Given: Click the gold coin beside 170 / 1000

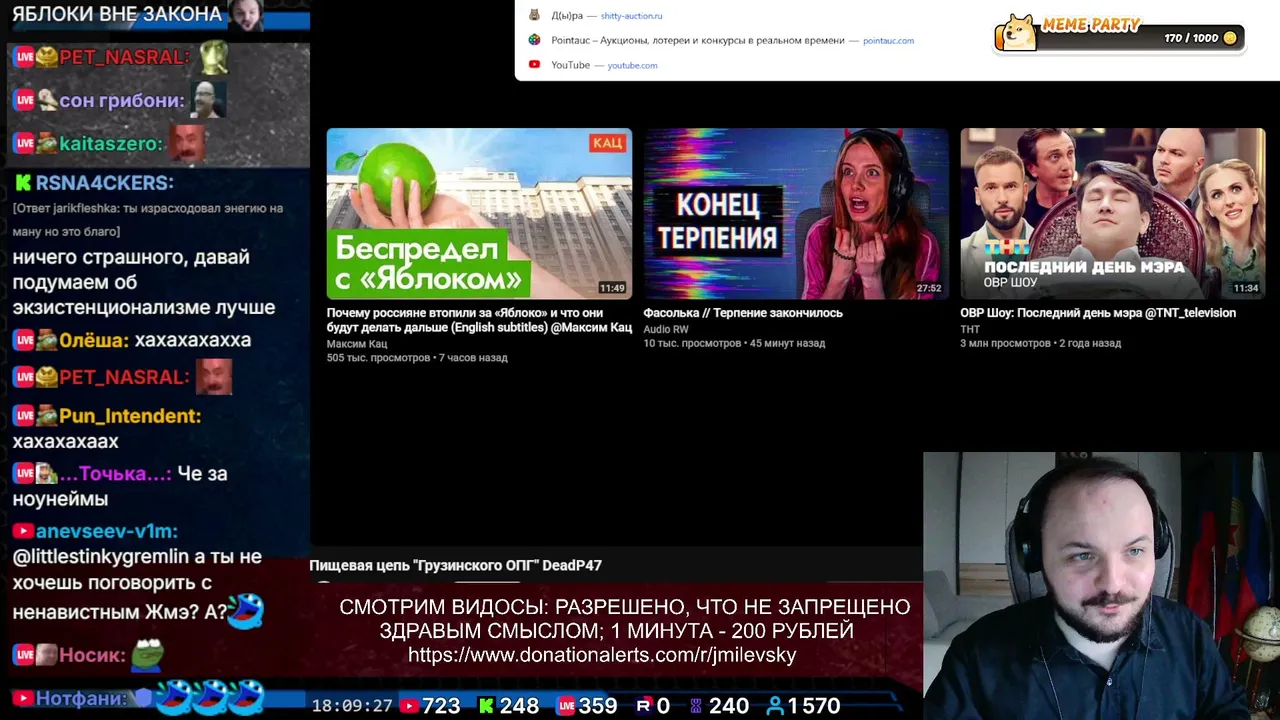Looking at the screenshot, I should point(1230,38).
